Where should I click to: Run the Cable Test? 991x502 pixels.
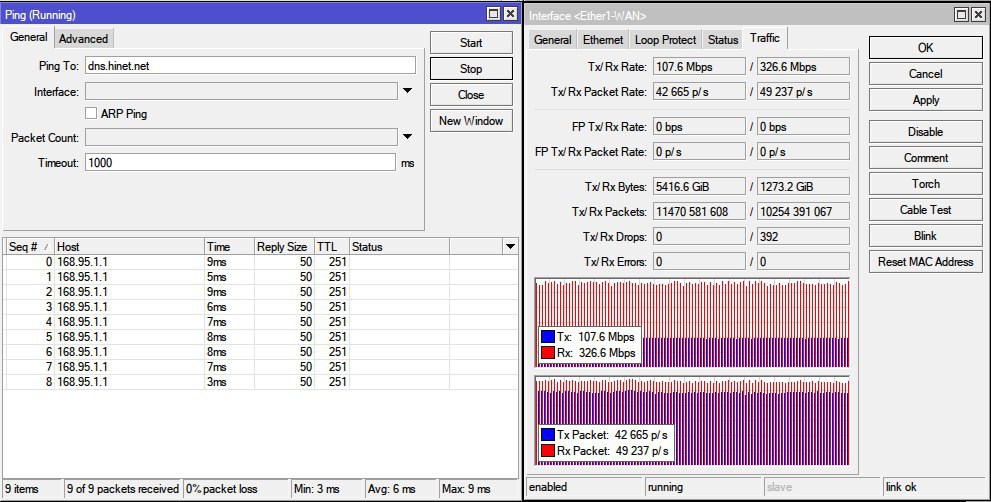(x=925, y=209)
